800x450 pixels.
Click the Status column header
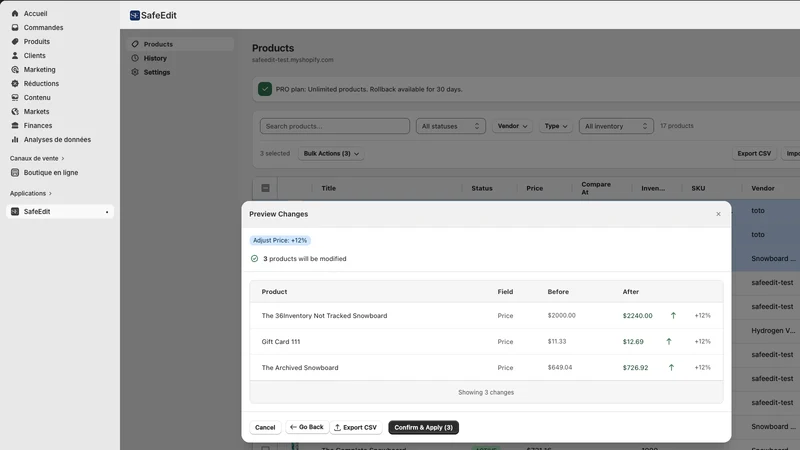click(x=482, y=188)
